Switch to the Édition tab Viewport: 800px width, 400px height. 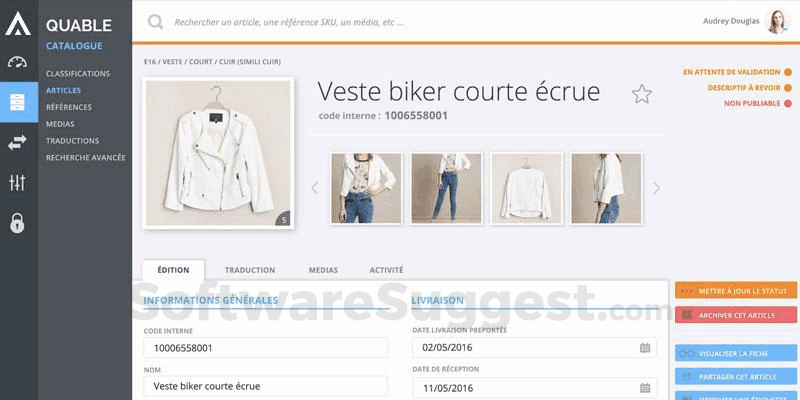pos(173,270)
